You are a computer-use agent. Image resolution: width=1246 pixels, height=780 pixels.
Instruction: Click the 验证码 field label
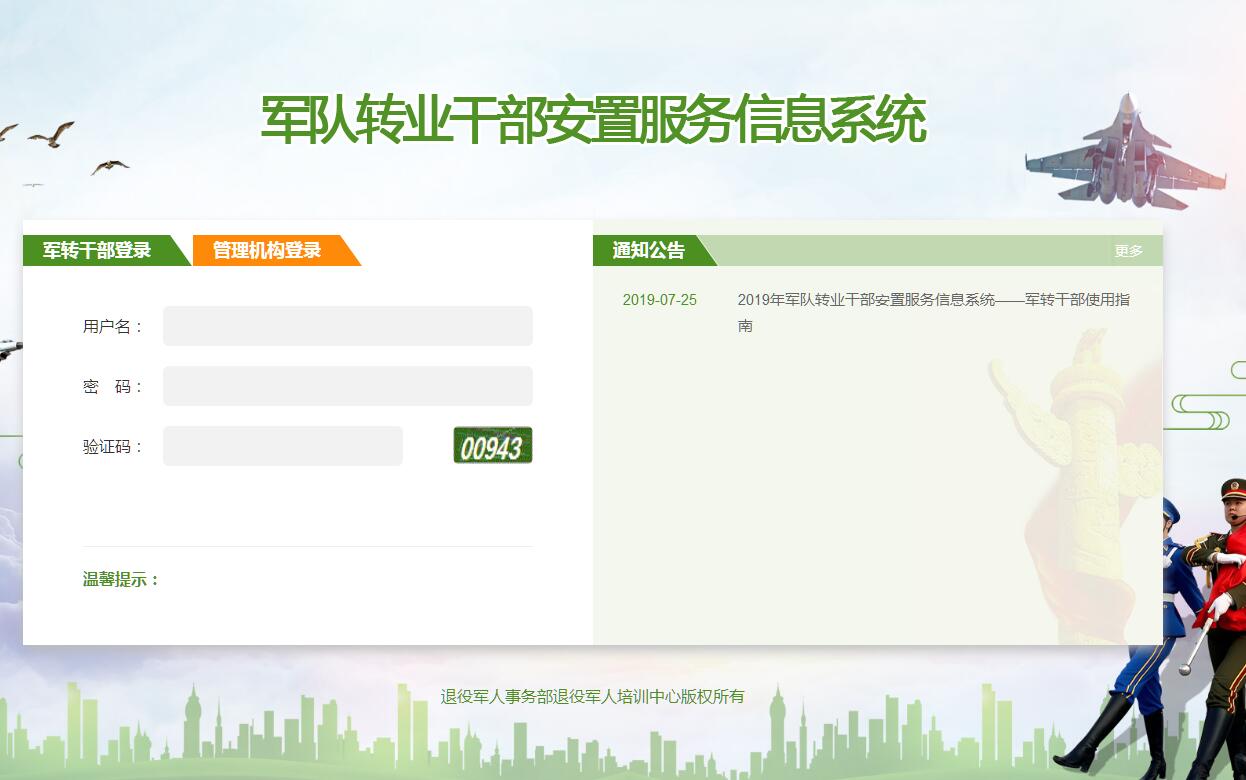[113, 447]
